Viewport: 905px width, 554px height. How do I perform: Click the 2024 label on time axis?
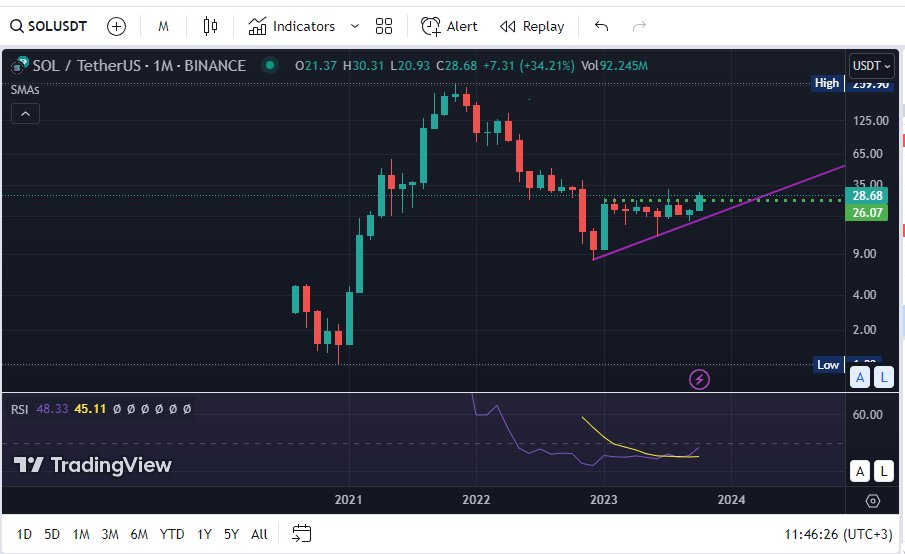pyautogui.click(x=731, y=500)
